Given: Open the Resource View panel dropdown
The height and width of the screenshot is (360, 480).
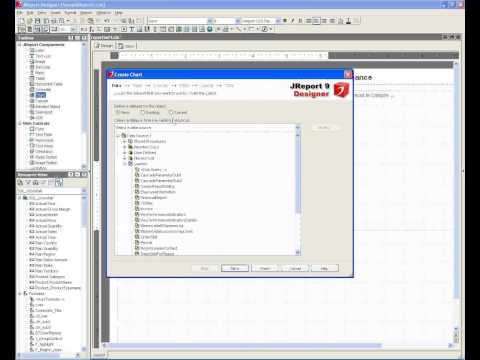Looking at the screenshot, I should pyautogui.click(x=84, y=191).
